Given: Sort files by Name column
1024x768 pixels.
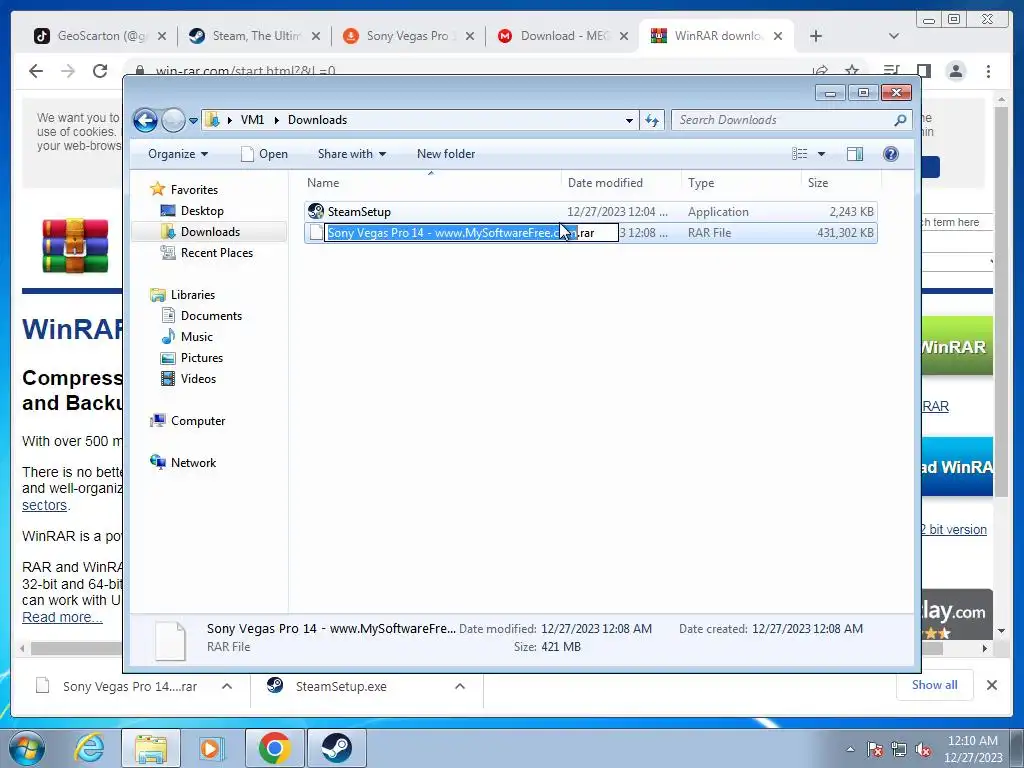Looking at the screenshot, I should 431,183.
